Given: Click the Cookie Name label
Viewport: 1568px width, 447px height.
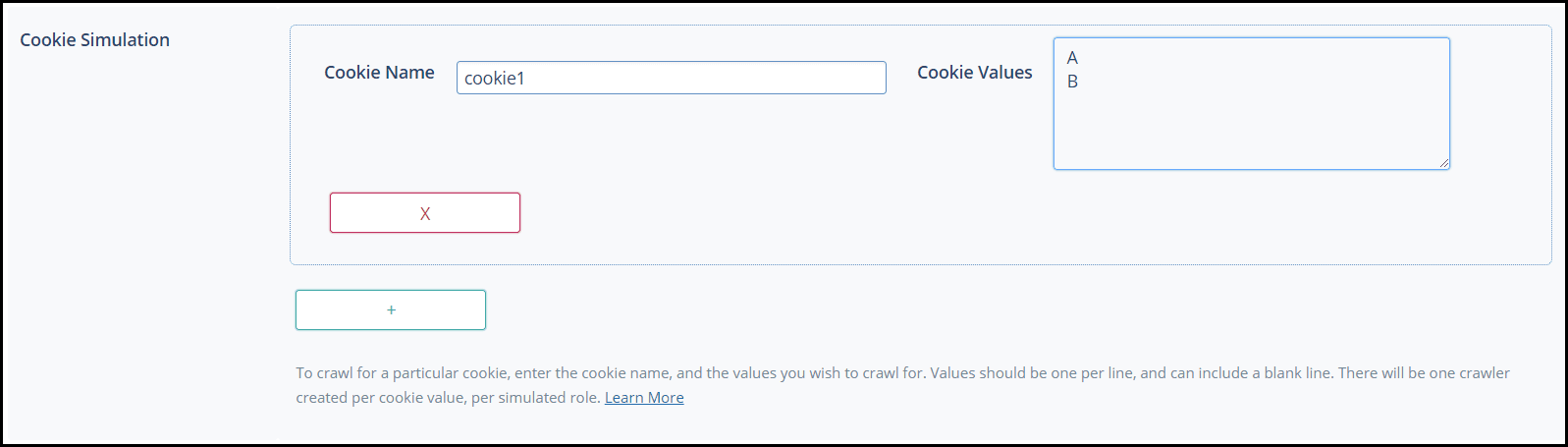Looking at the screenshot, I should click(x=379, y=73).
